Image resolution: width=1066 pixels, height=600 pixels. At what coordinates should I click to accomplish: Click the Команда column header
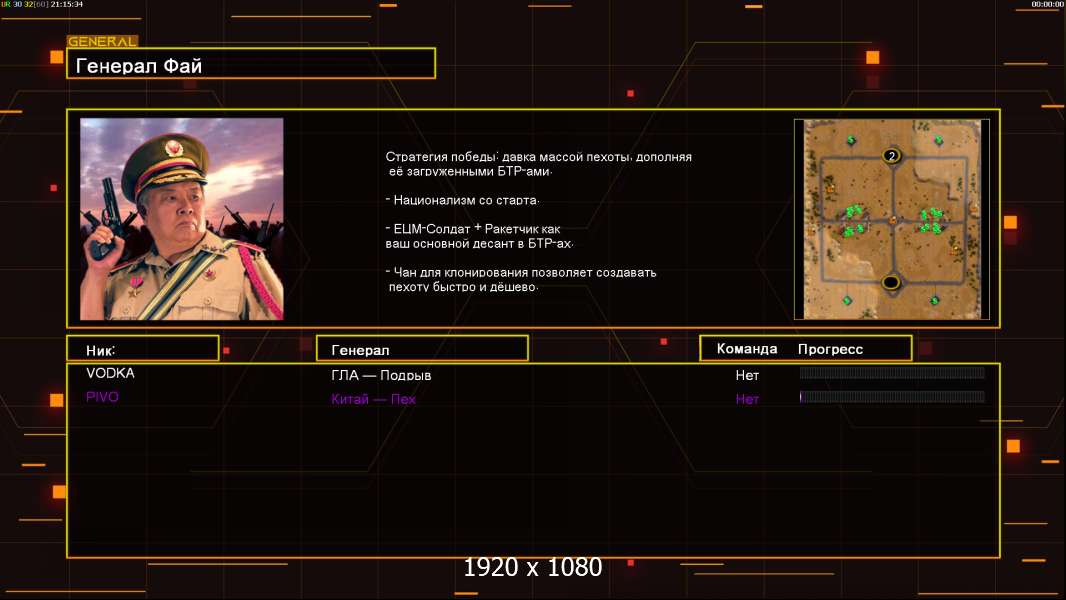[x=746, y=349]
